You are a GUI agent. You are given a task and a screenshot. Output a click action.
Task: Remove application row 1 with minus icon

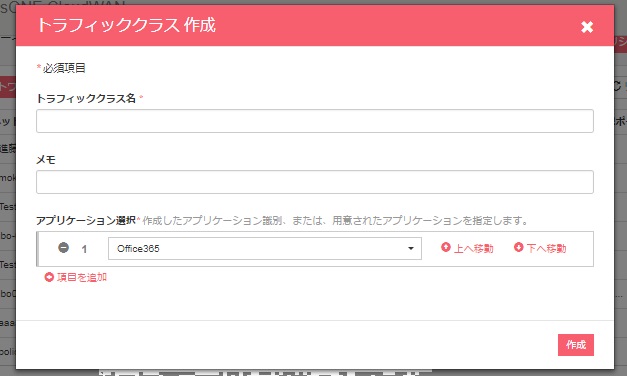[x=64, y=248]
